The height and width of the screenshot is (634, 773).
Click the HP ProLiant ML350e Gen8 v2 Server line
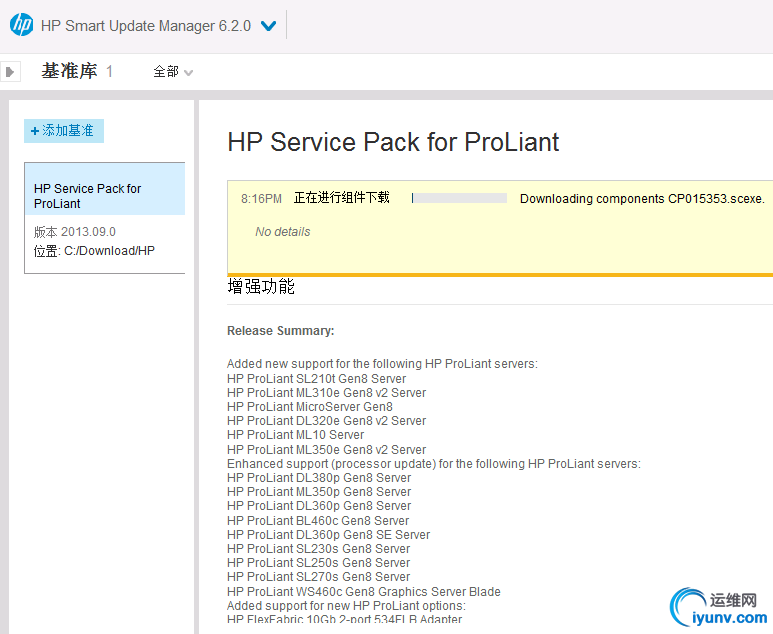pyautogui.click(x=326, y=450)
